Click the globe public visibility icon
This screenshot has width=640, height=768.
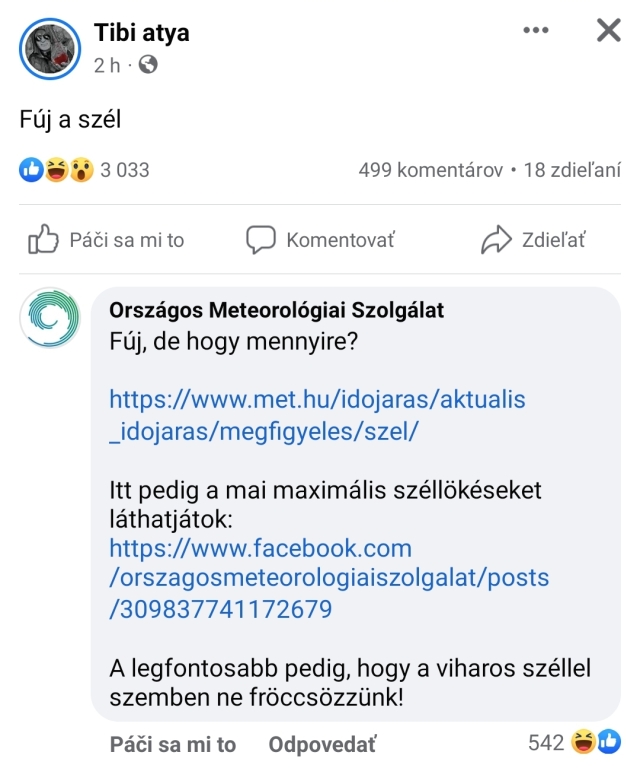coord(148,64)
